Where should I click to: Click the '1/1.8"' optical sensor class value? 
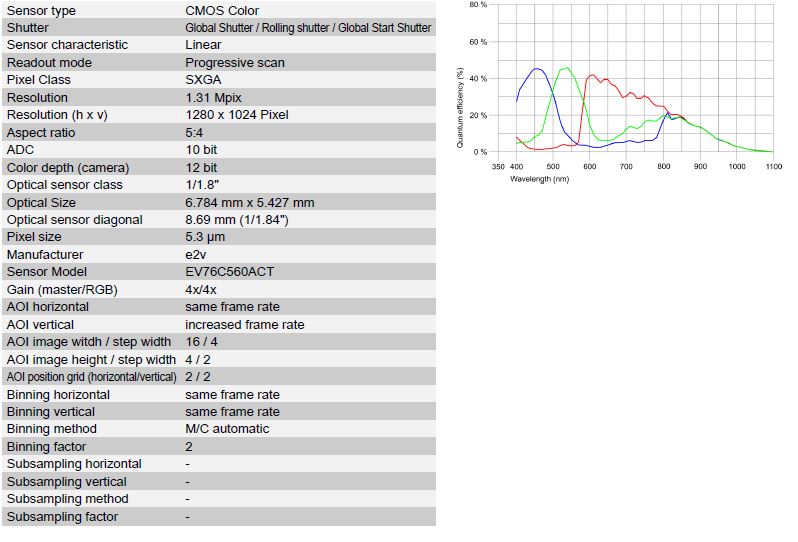click(202, 185)
